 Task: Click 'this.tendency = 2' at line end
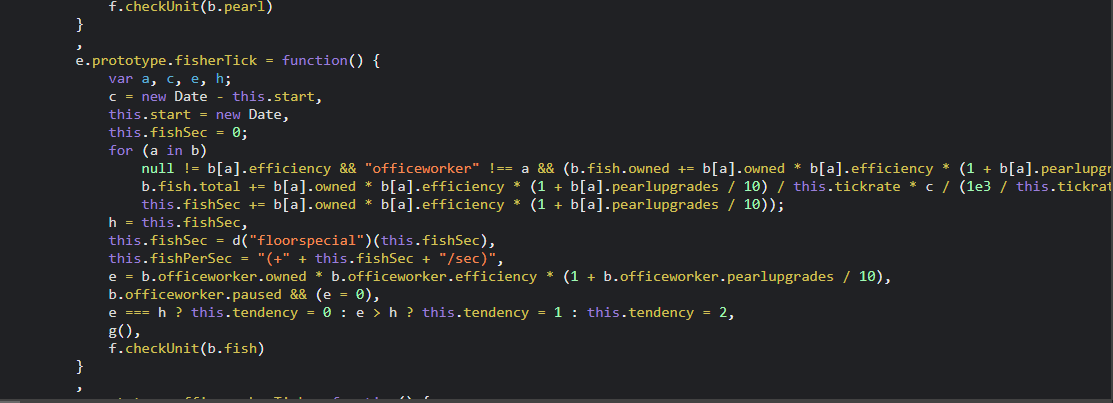coord(657,313)
